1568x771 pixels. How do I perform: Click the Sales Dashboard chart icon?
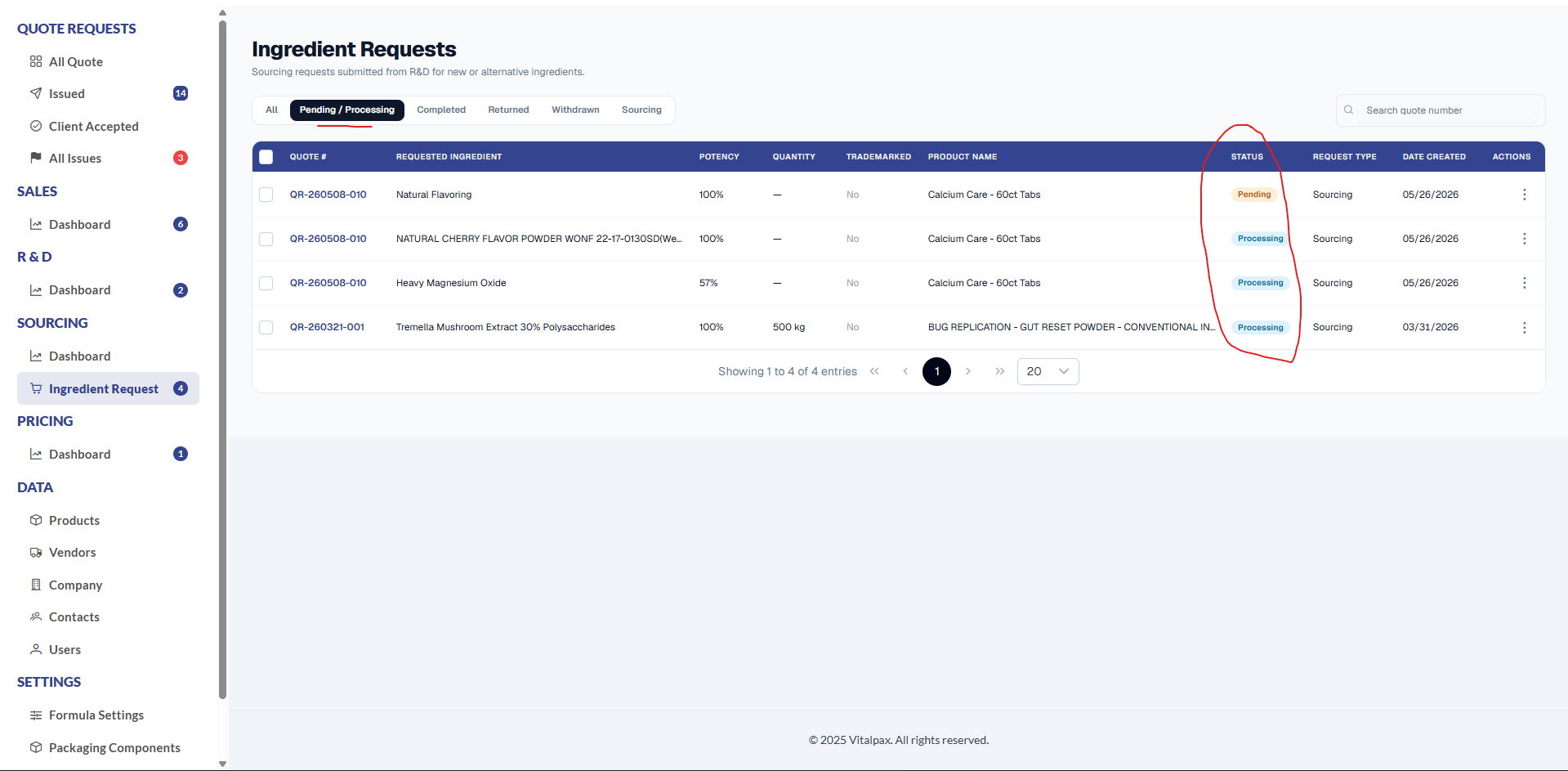(36, 224)
